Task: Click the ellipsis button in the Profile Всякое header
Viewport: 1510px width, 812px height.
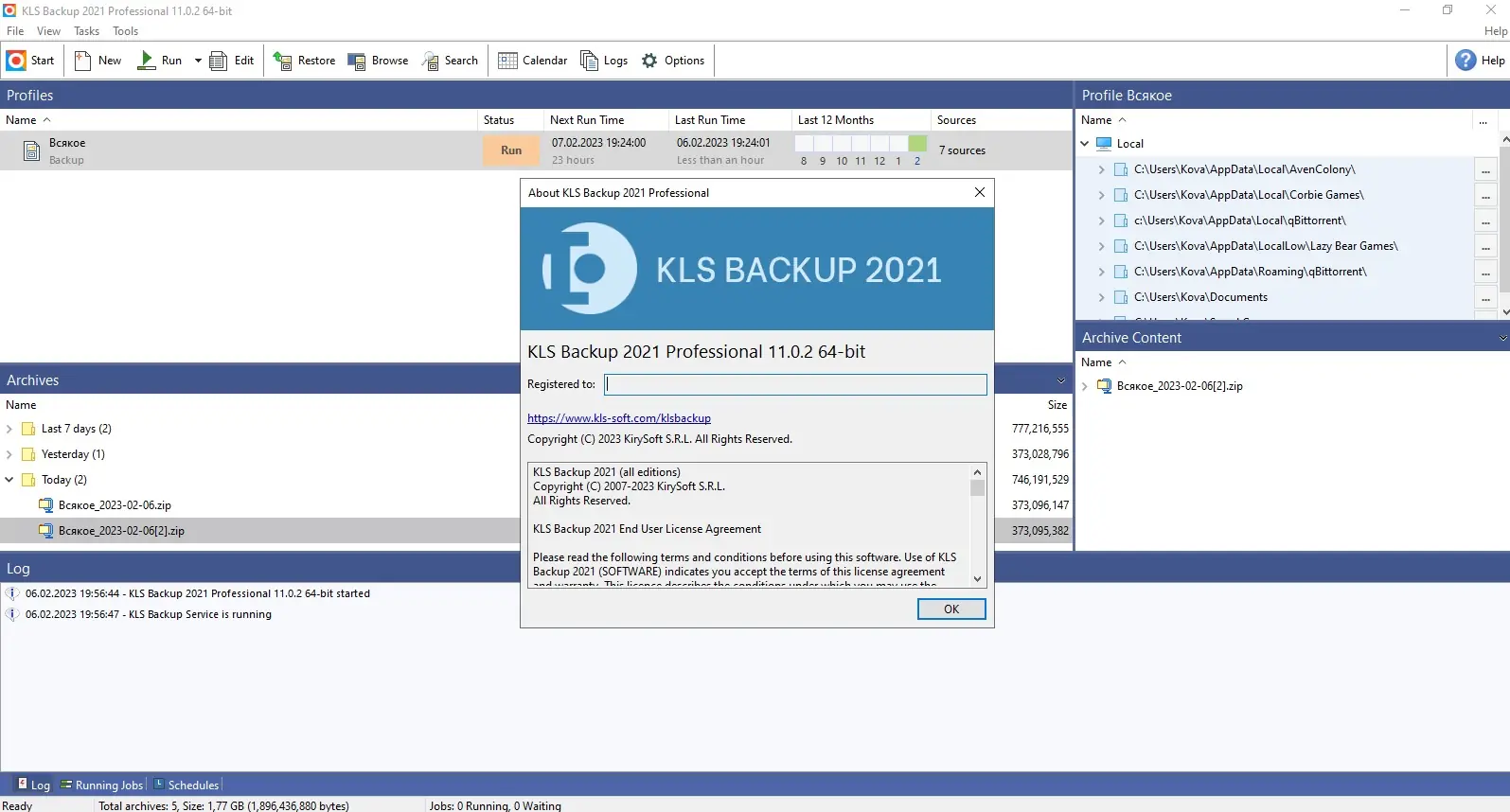Action: click(1483, 121)
